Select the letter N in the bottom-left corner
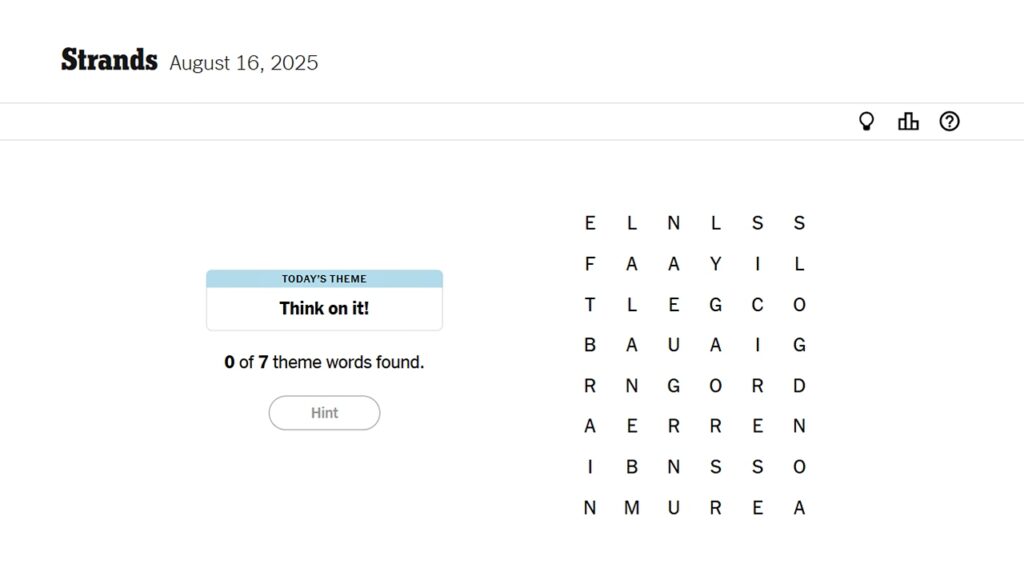The height and width of the screenshot is (576, 1024). tap(589, 508)
